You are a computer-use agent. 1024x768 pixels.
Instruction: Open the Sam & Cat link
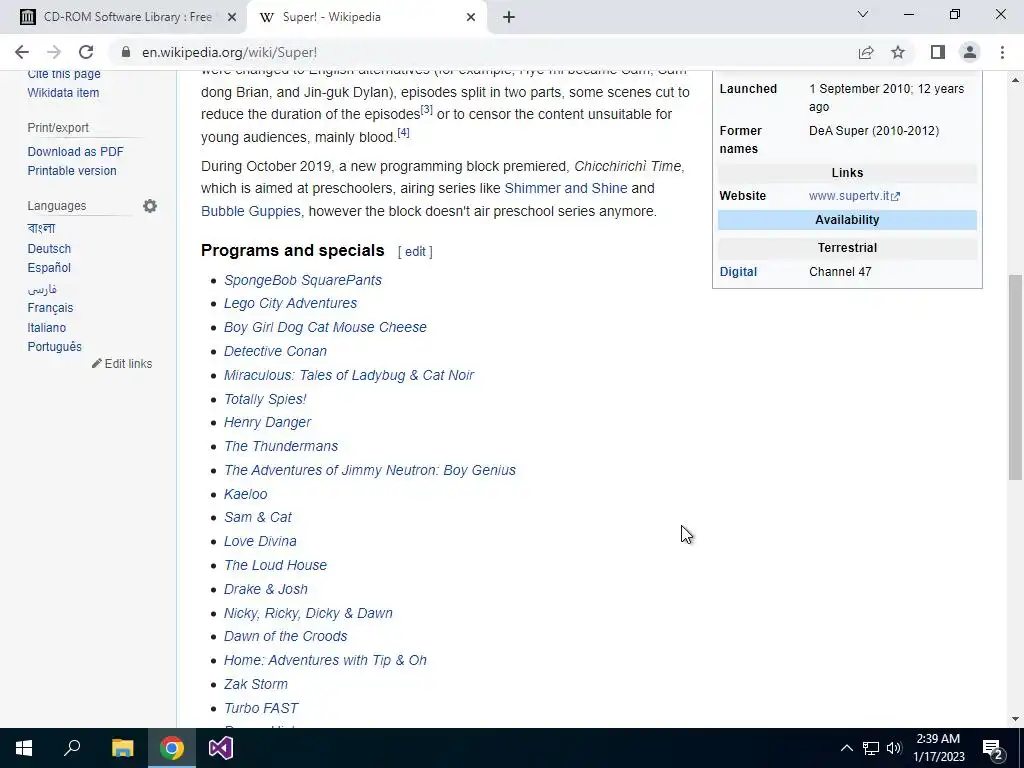tap(258, 517)
